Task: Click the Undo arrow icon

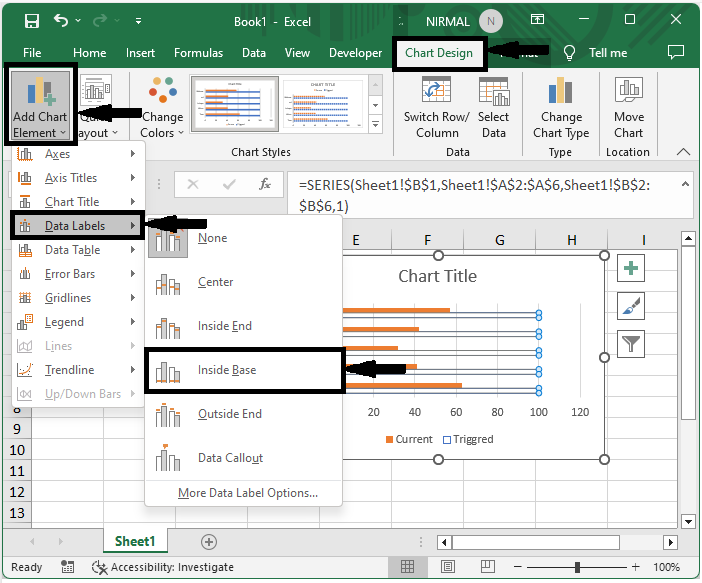Action: [x=60, y=20]
